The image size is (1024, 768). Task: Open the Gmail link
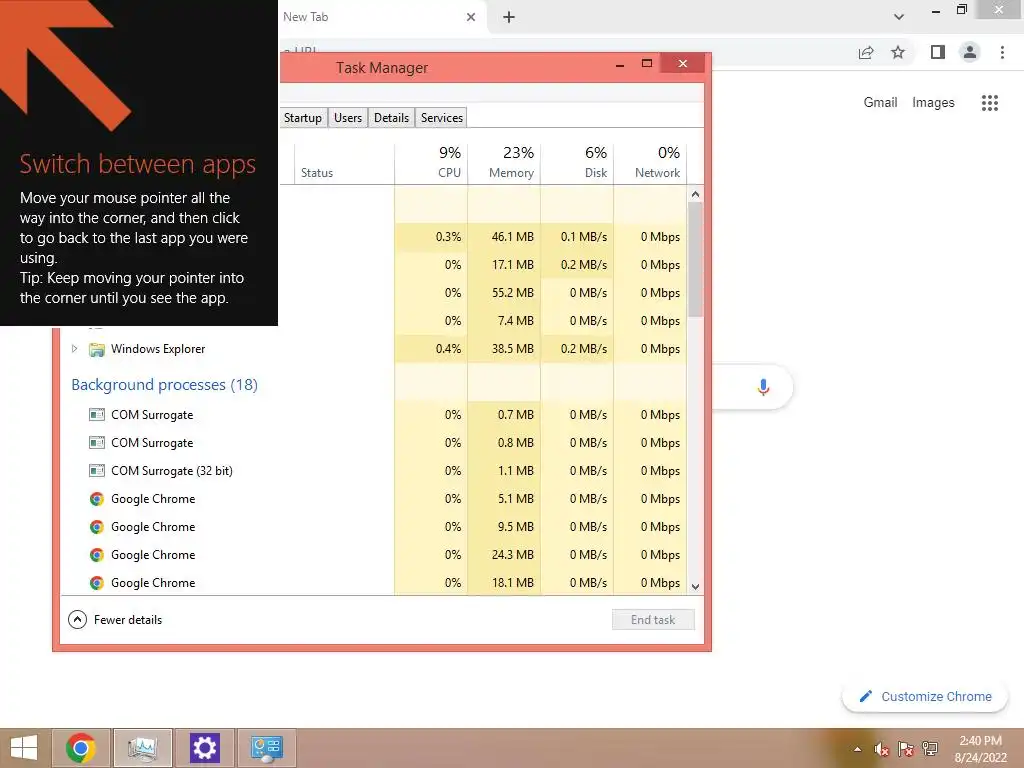pos(880,103)
